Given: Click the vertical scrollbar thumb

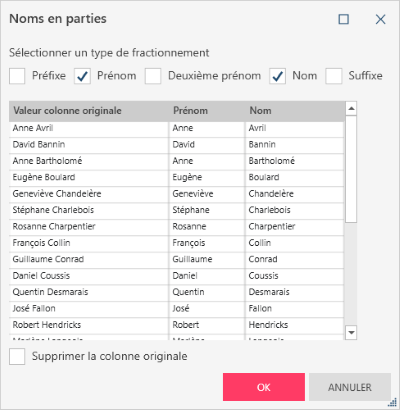Looking at the screenshot, I should pyautogui.click(x=351, y=169).
